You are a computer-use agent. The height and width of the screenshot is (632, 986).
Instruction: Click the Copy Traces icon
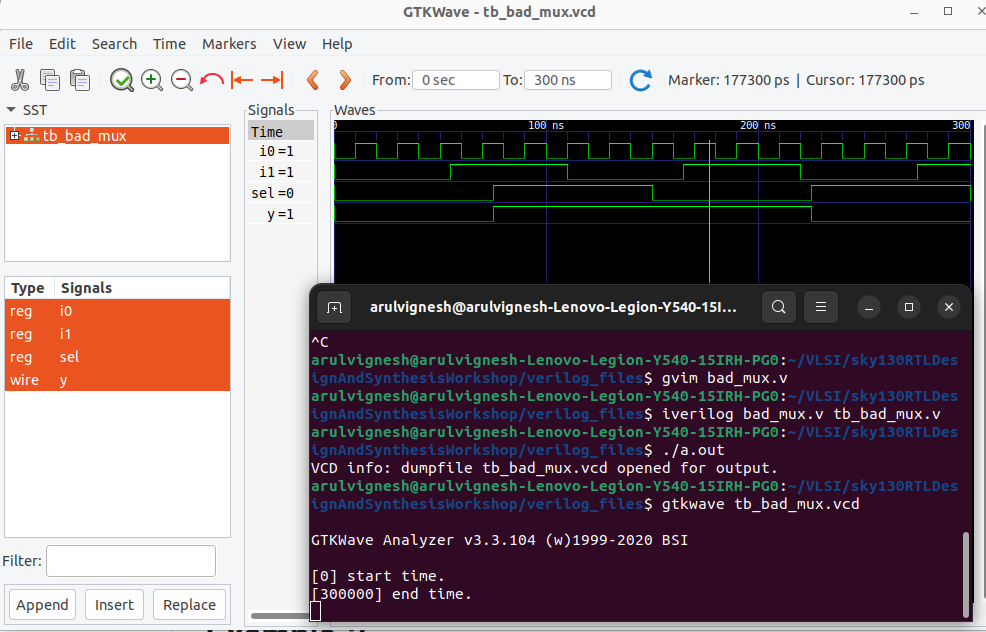pos(50,80)
